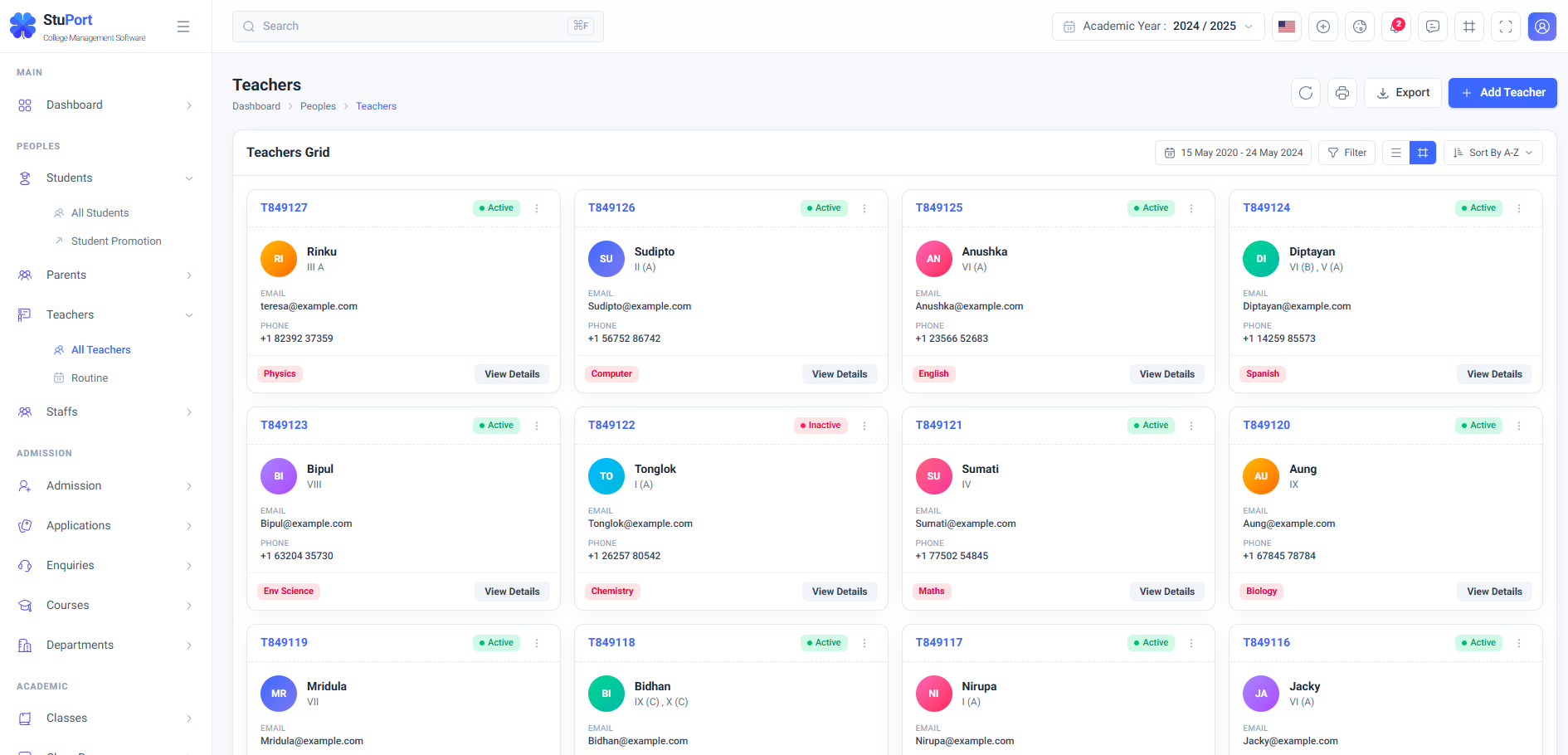Click the StuPort logo
Screen dimensions: 1568x755
[77, 27]
